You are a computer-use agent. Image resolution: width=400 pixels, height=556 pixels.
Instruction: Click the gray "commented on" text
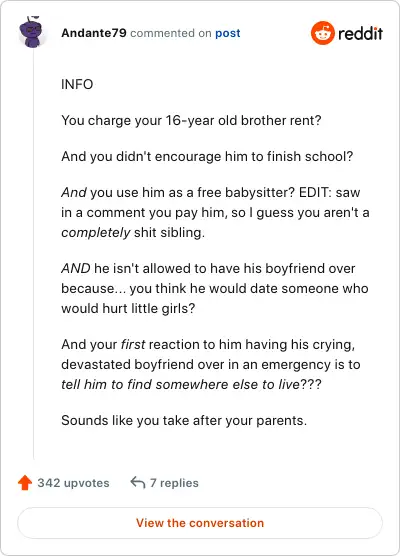point(171,33)
